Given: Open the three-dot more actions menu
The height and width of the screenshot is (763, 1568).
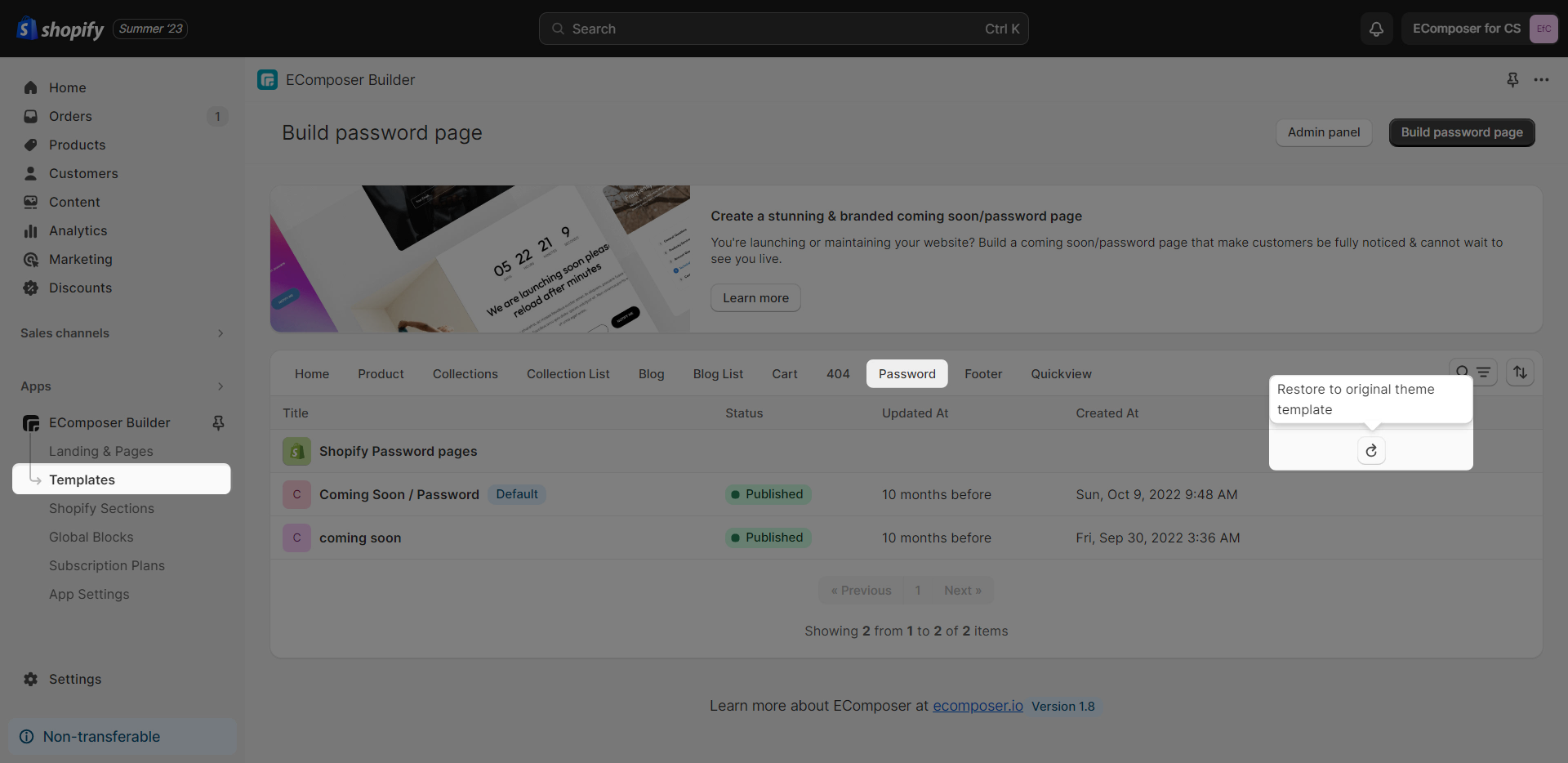Looking at the screenshot, I should tap(1541, 79).
